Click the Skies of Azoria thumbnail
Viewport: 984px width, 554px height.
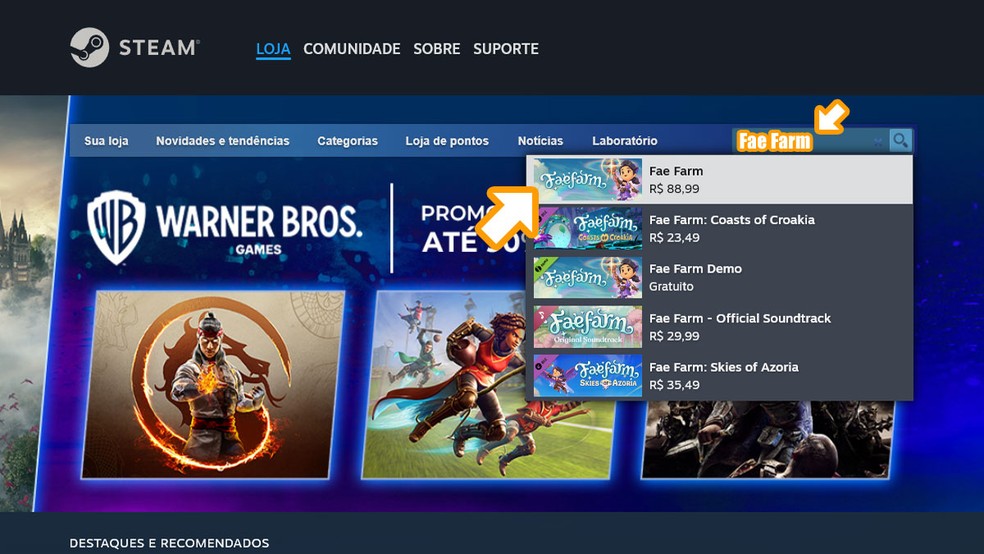point(587,376)
